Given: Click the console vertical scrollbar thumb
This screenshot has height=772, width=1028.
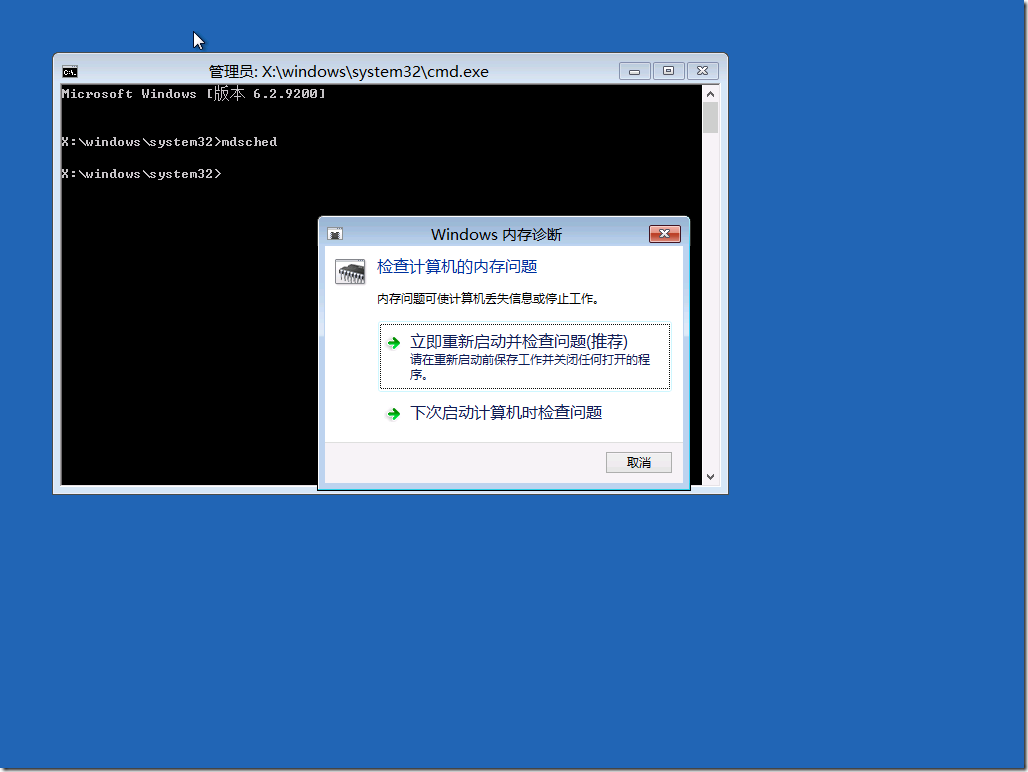Looking at the screenshot, I should pyautogui.click(x=710, y=117).
